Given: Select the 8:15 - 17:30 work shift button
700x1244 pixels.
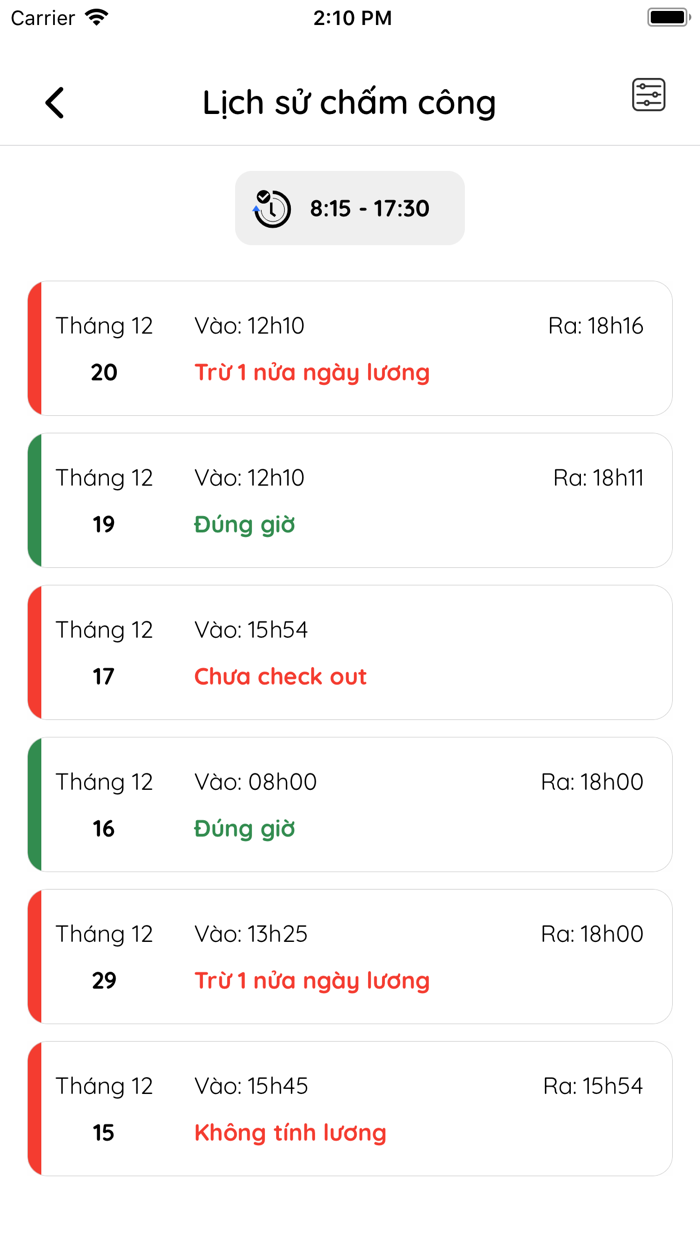Looking at the screenshot, I should click(x=350, y=208).
